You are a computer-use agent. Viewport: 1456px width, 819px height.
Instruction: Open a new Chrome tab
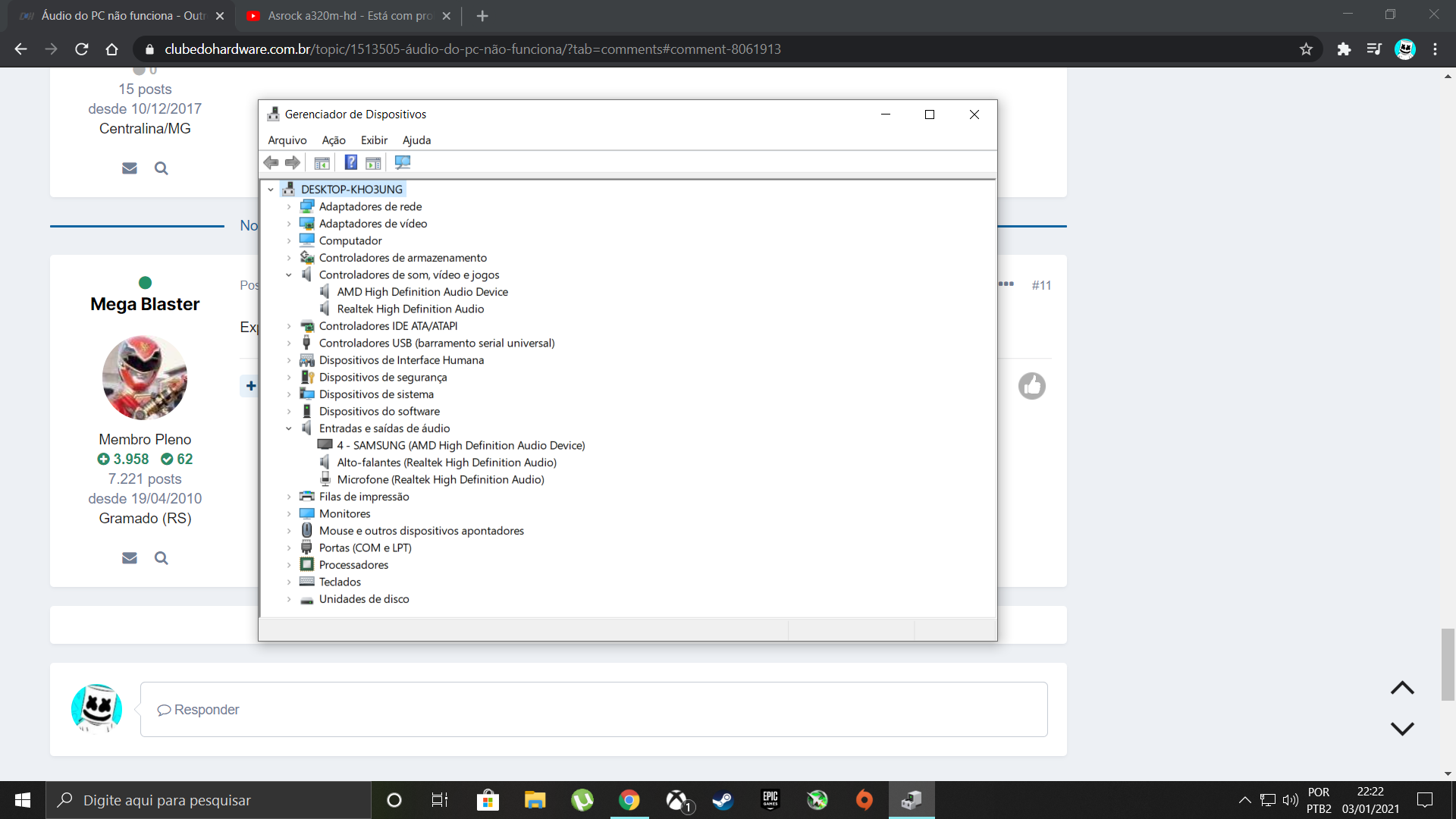coord(482,16)
